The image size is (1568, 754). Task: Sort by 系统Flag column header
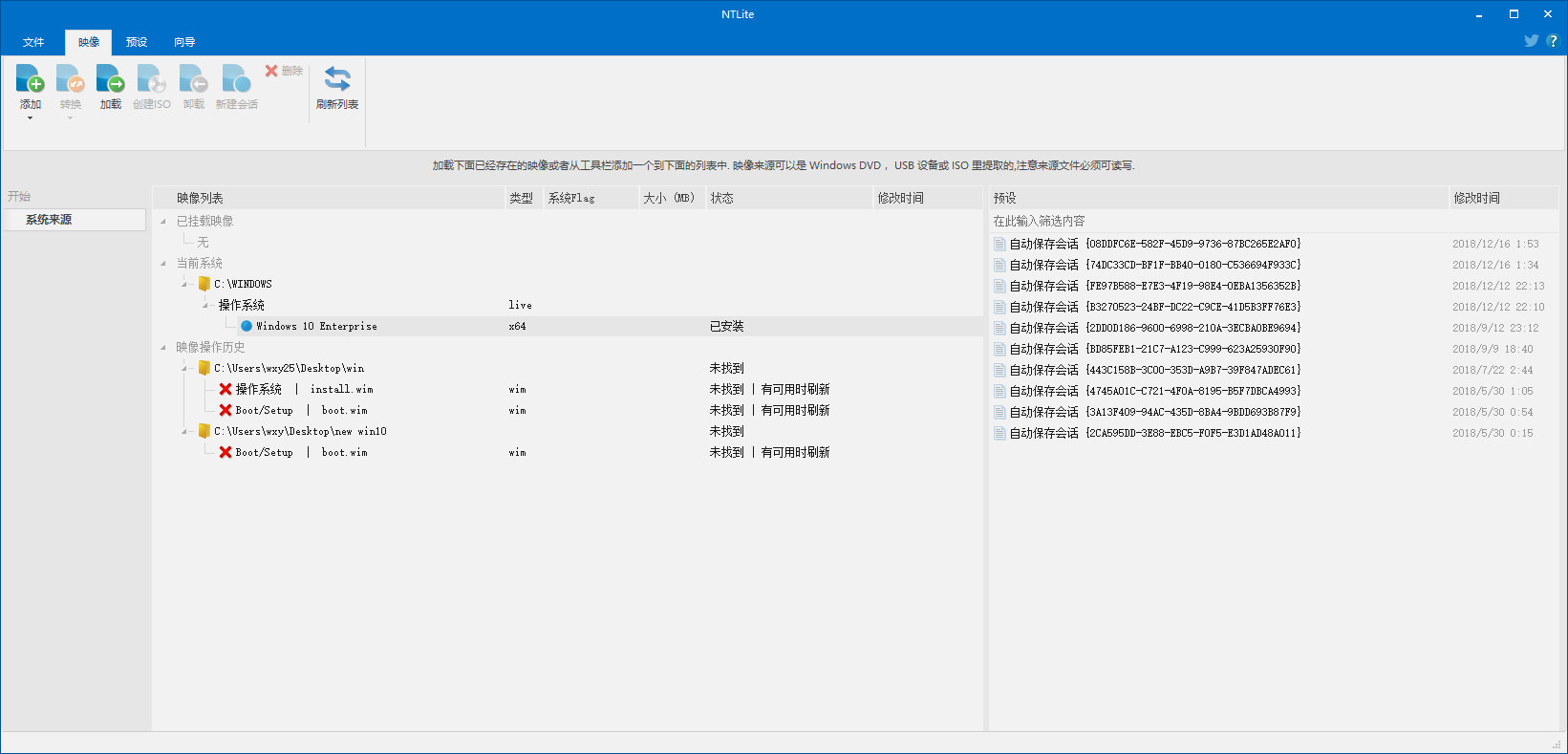[591, 198]
